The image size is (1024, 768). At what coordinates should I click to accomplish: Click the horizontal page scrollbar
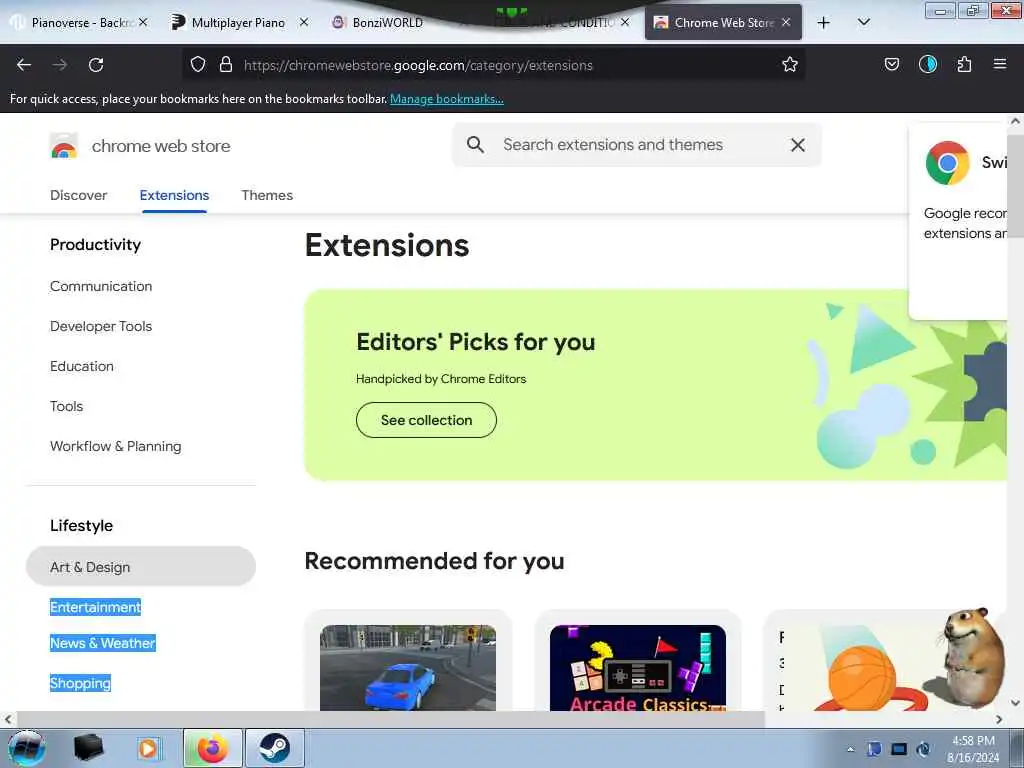(389, 719)
